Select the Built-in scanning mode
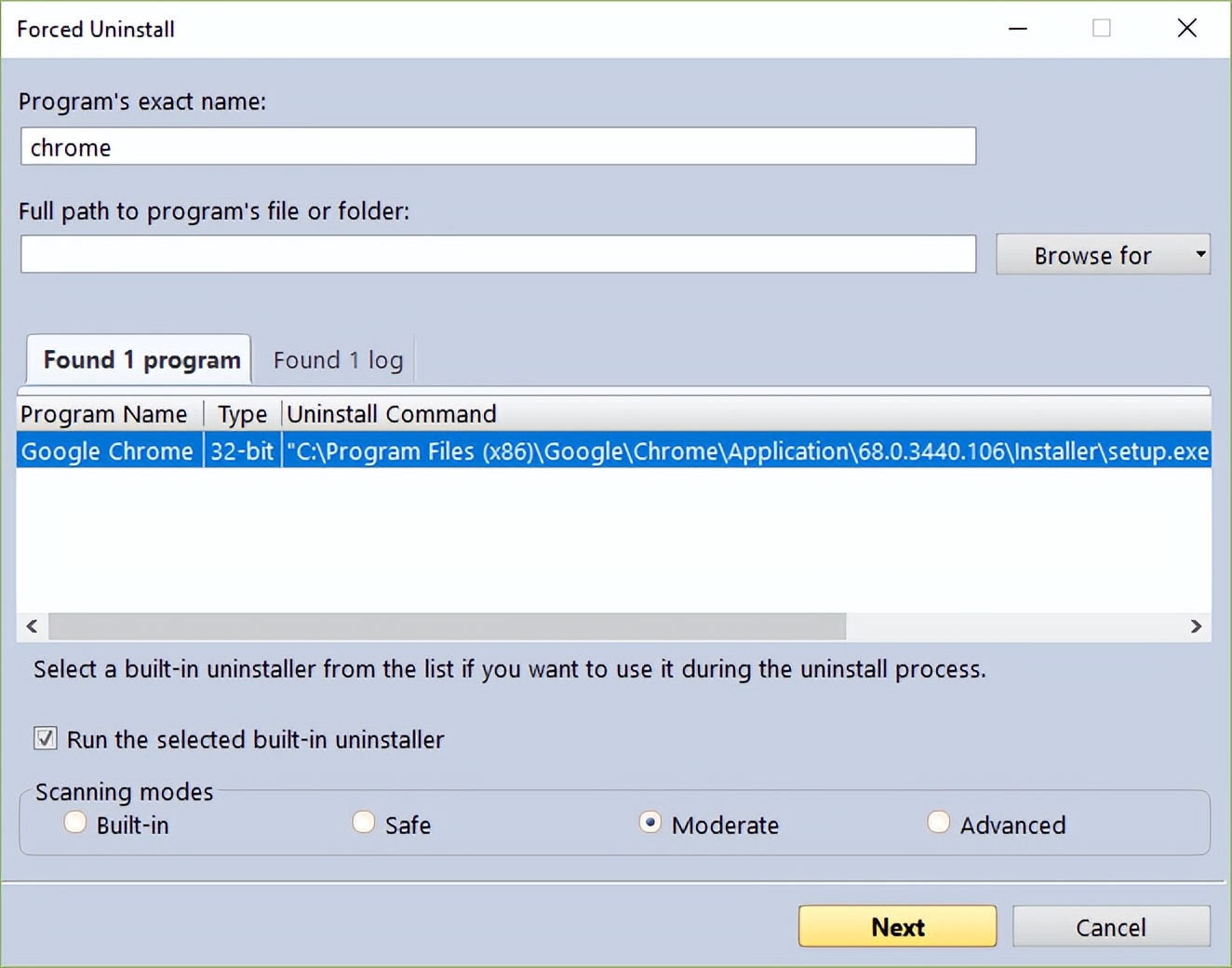The width and height of the screenshot is (1232, 968). click(74, 823)
